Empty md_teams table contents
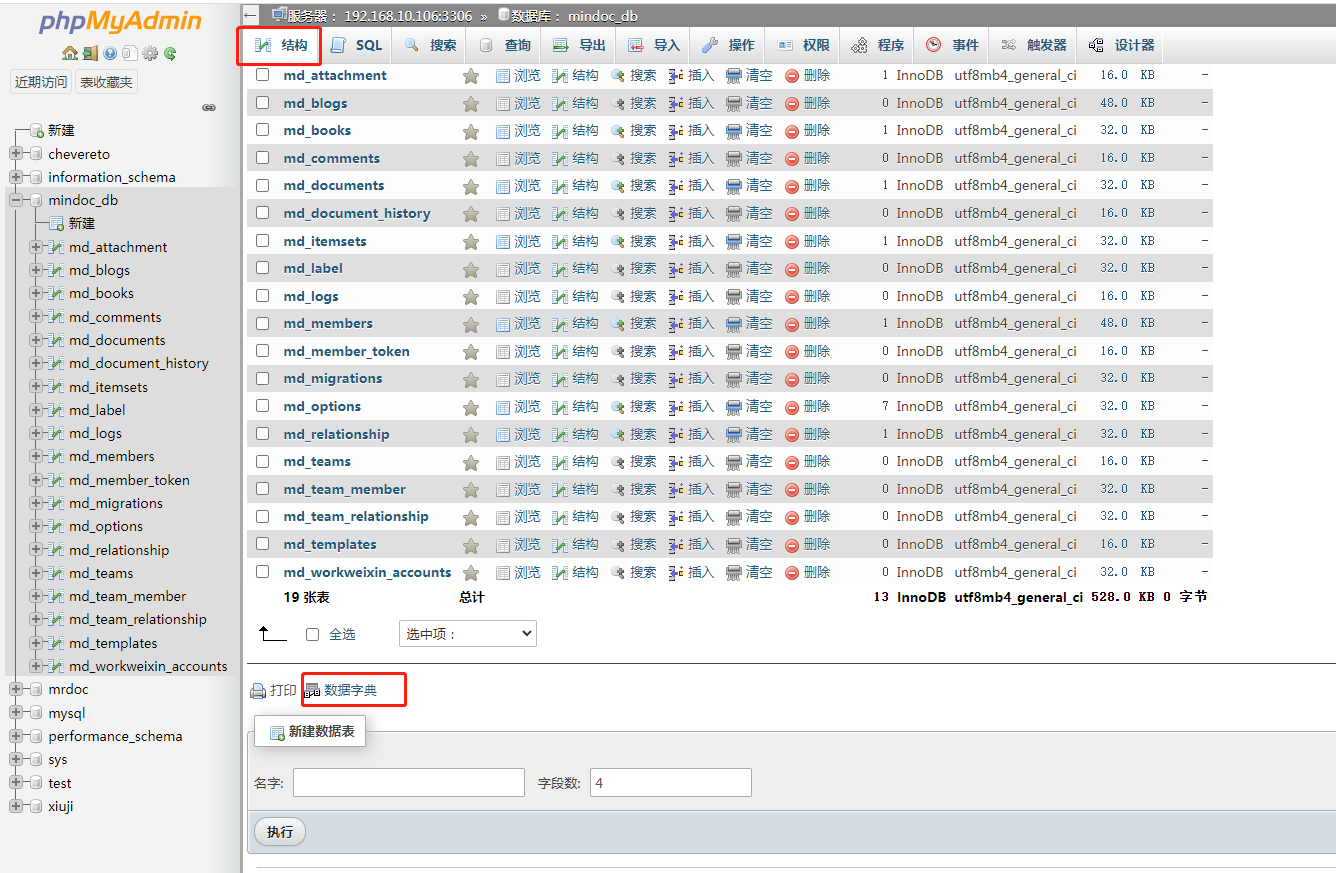 point(749,461)
